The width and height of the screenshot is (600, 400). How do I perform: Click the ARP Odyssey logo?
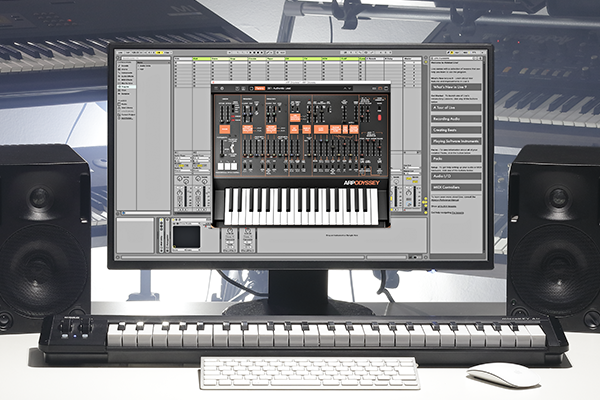tap(362, 183)
